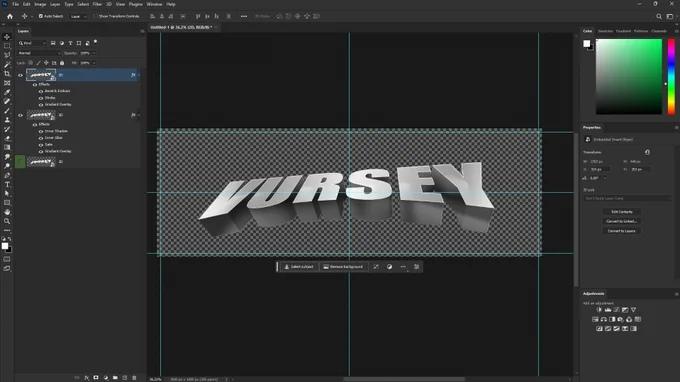Open the Filter menu
680x382 pixels.
[x=97, y=4]
